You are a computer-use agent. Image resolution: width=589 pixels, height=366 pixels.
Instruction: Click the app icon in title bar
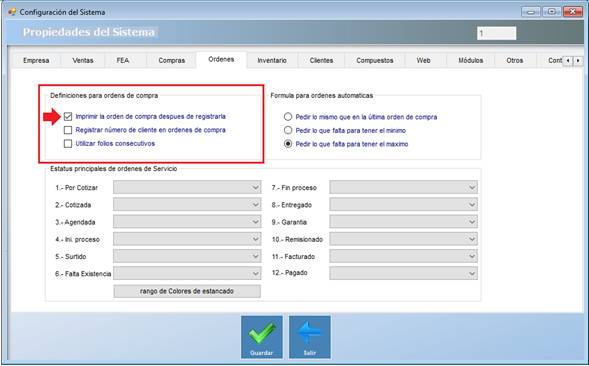(x=12, y=12)
